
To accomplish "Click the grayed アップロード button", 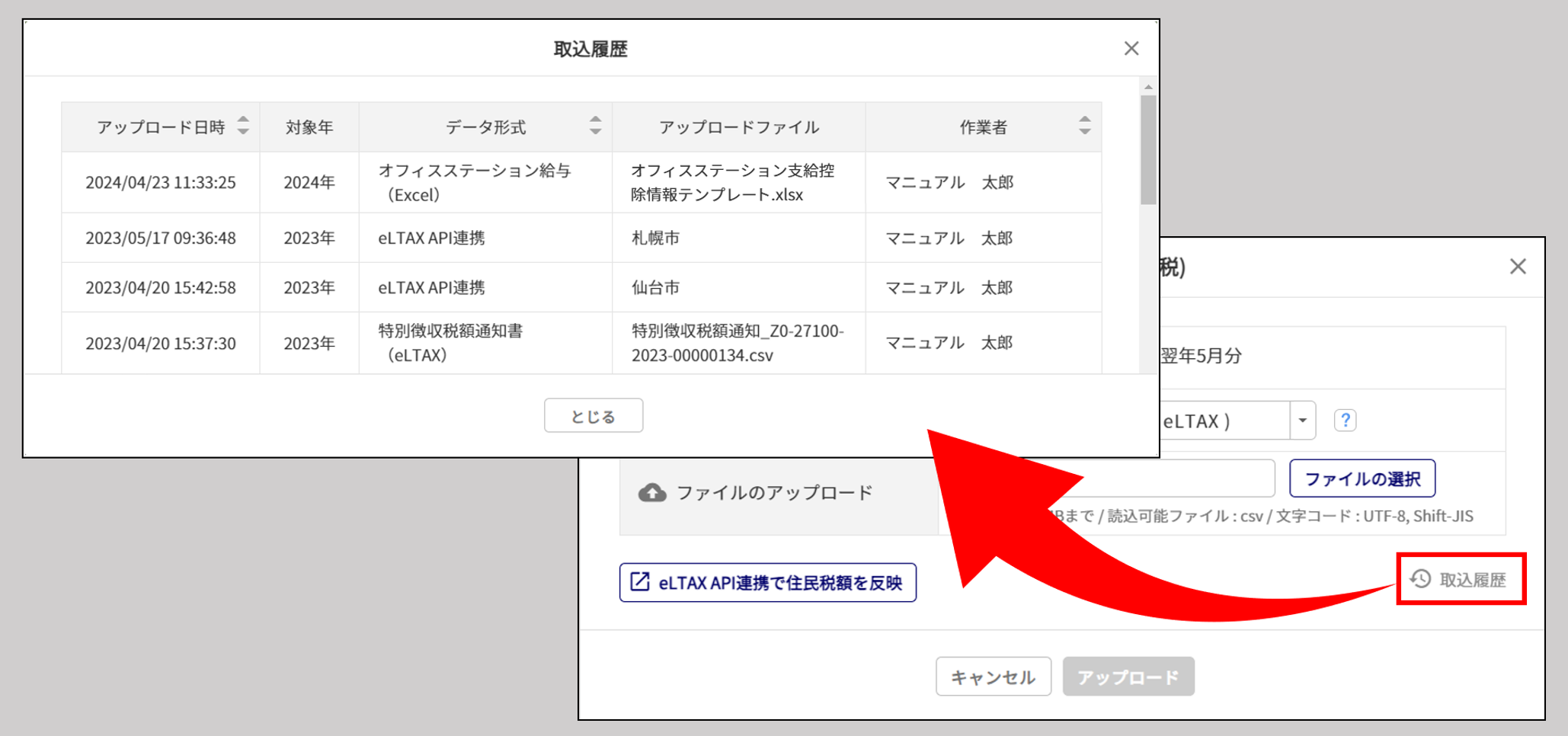I will 1128,677.
